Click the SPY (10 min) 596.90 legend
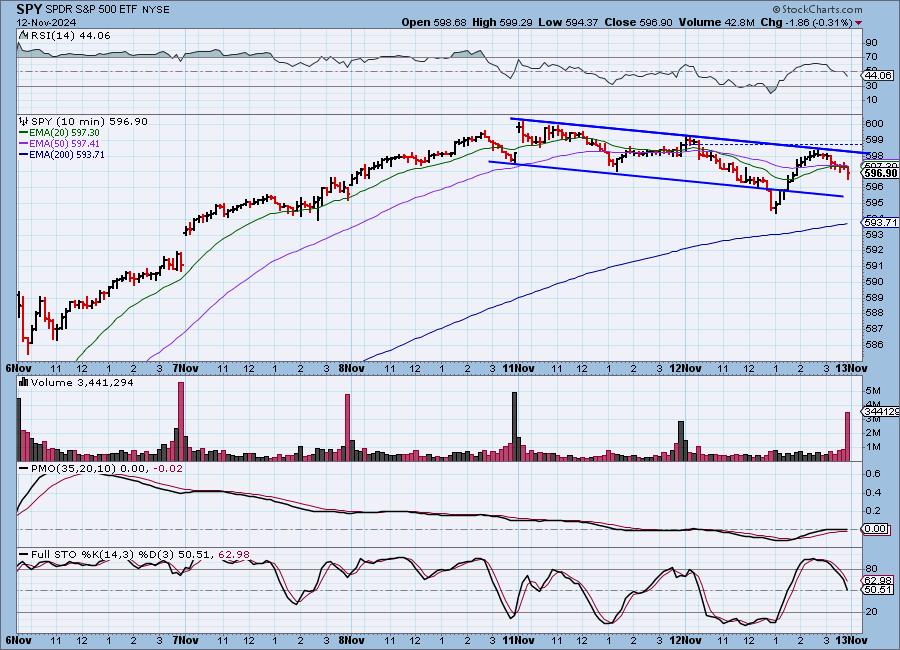 [89, 121]
